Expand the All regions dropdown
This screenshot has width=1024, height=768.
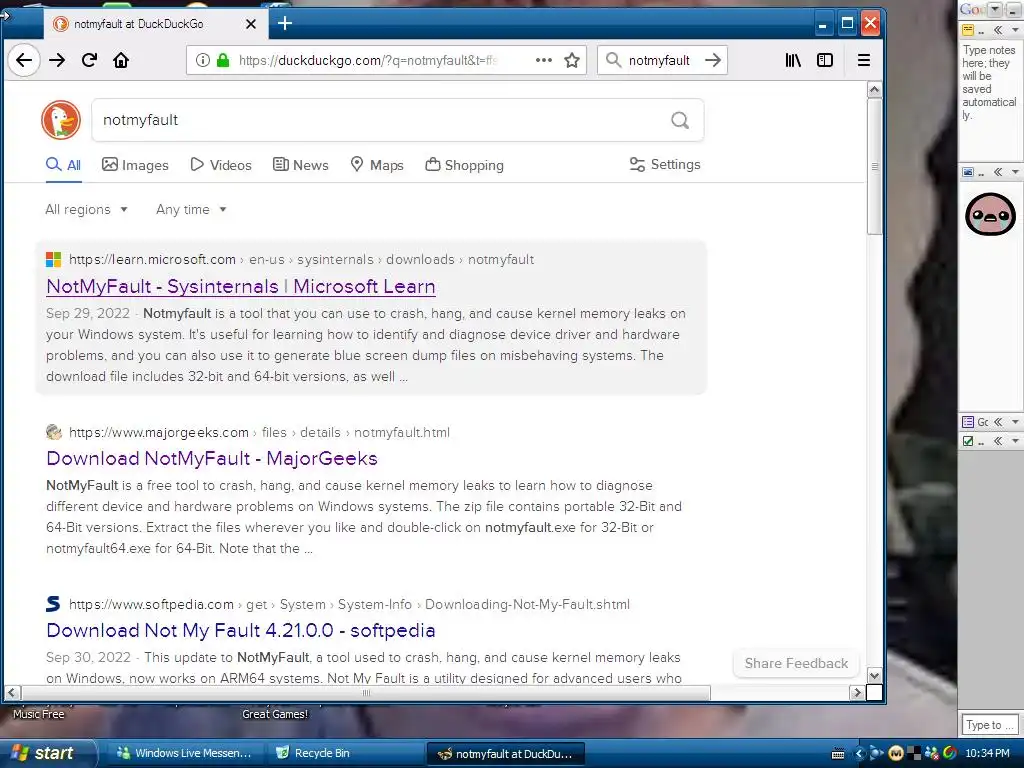coord(86,210)
